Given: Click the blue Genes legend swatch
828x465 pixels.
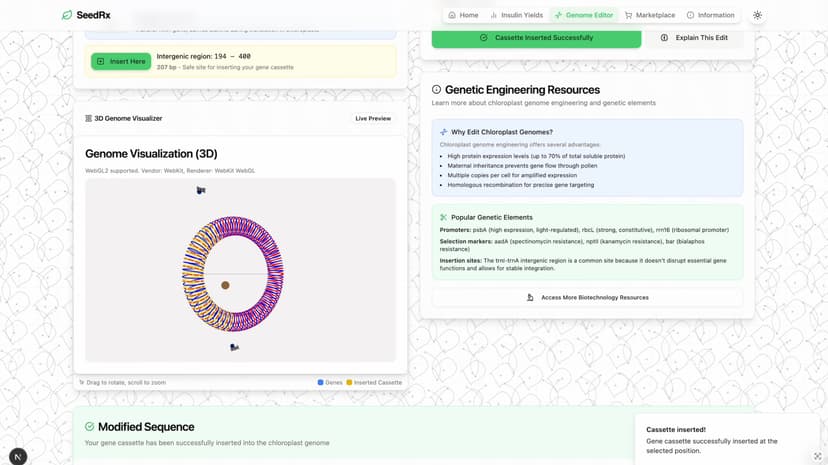Looking at the screenshot, I should pyautogui.click(x=320, y=382).
